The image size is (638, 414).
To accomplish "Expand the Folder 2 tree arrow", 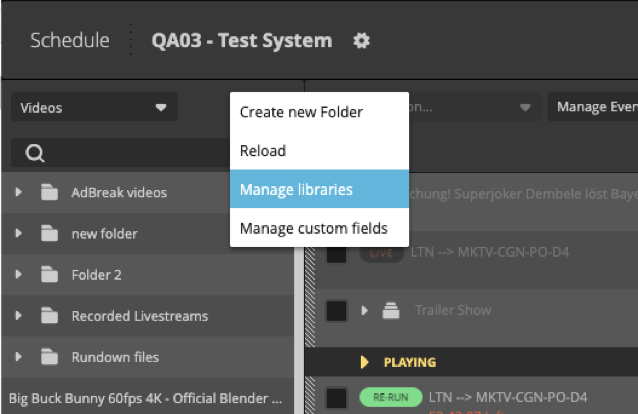I will [x=18, y=275].
